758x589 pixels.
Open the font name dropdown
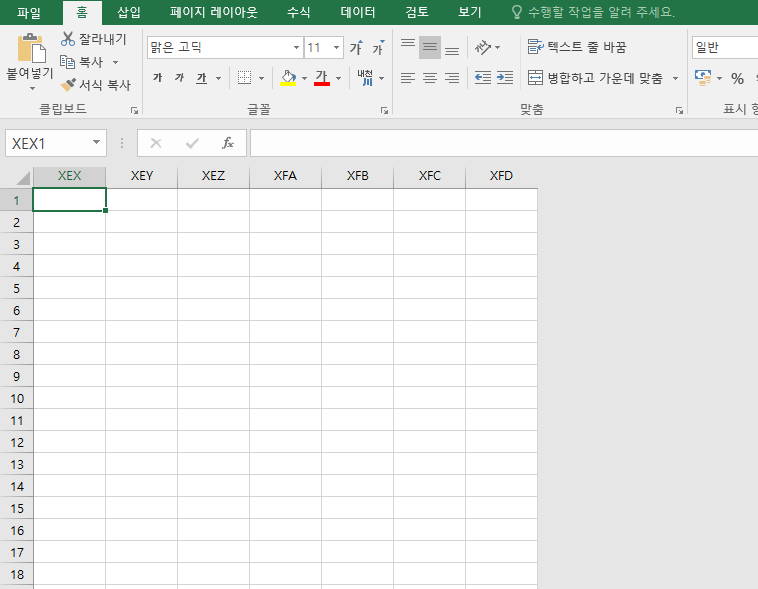pos(296,47)
